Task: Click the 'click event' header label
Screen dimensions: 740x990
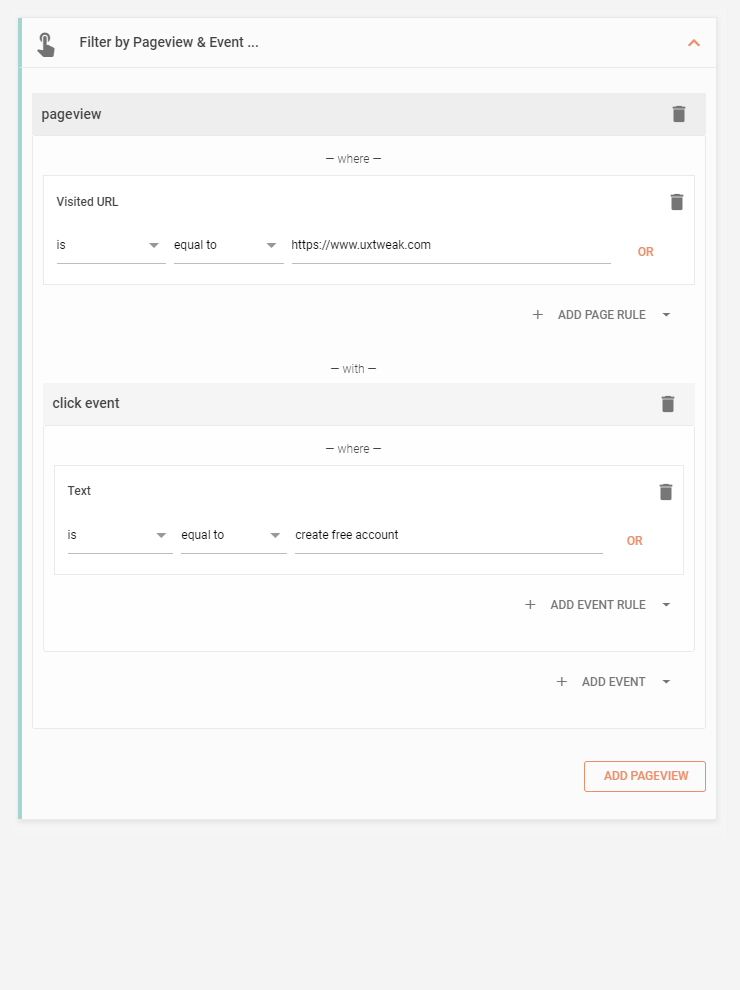Action: pyautogui.click(x=86, y=403)
